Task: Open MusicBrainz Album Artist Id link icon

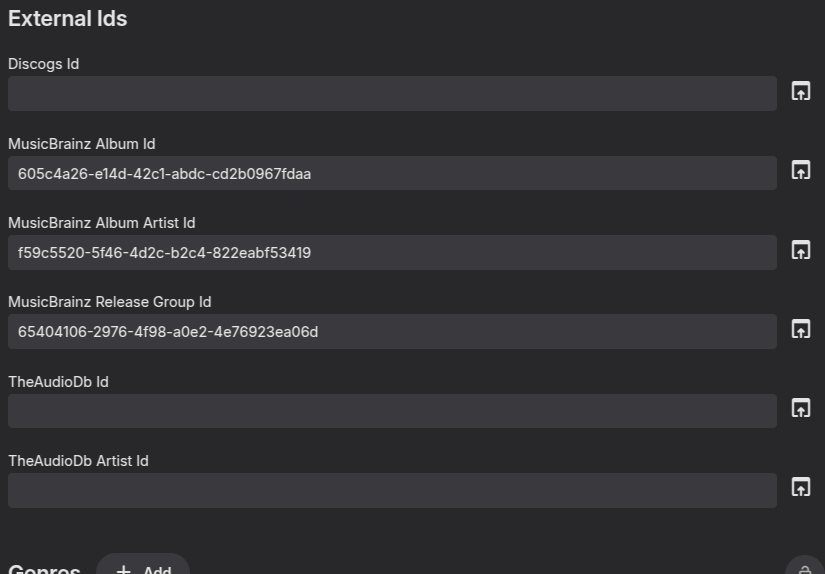Action: tap(801, 250)
